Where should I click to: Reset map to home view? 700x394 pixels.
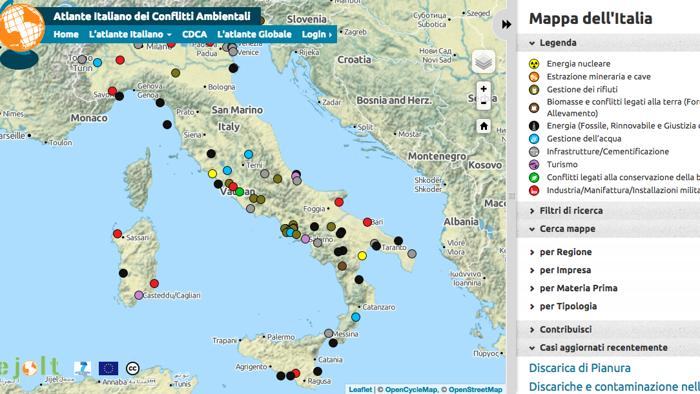tap(483, 126)
